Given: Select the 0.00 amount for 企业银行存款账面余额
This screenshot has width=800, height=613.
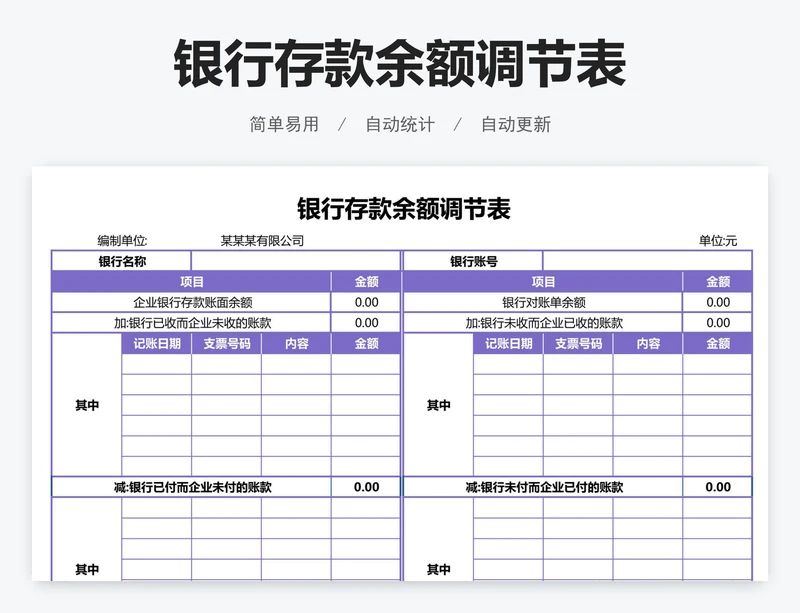Looking at the screenshot, I should pyautogui.click(x=366, y=302).
